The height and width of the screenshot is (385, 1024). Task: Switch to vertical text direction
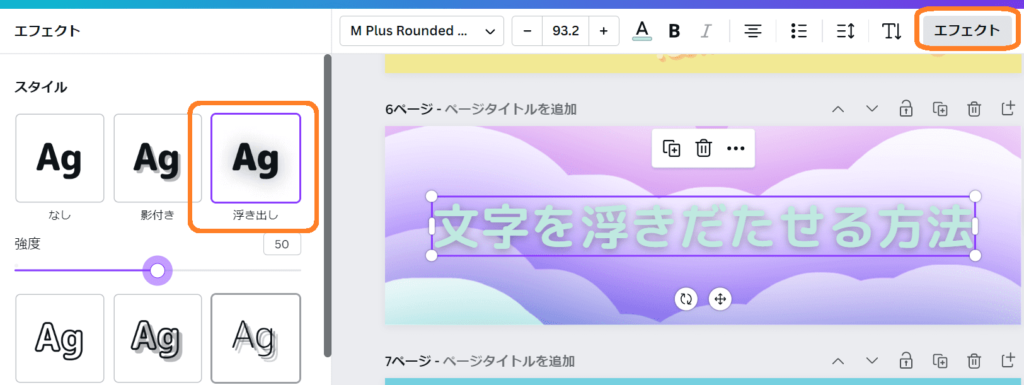click(x=891, y=31)
